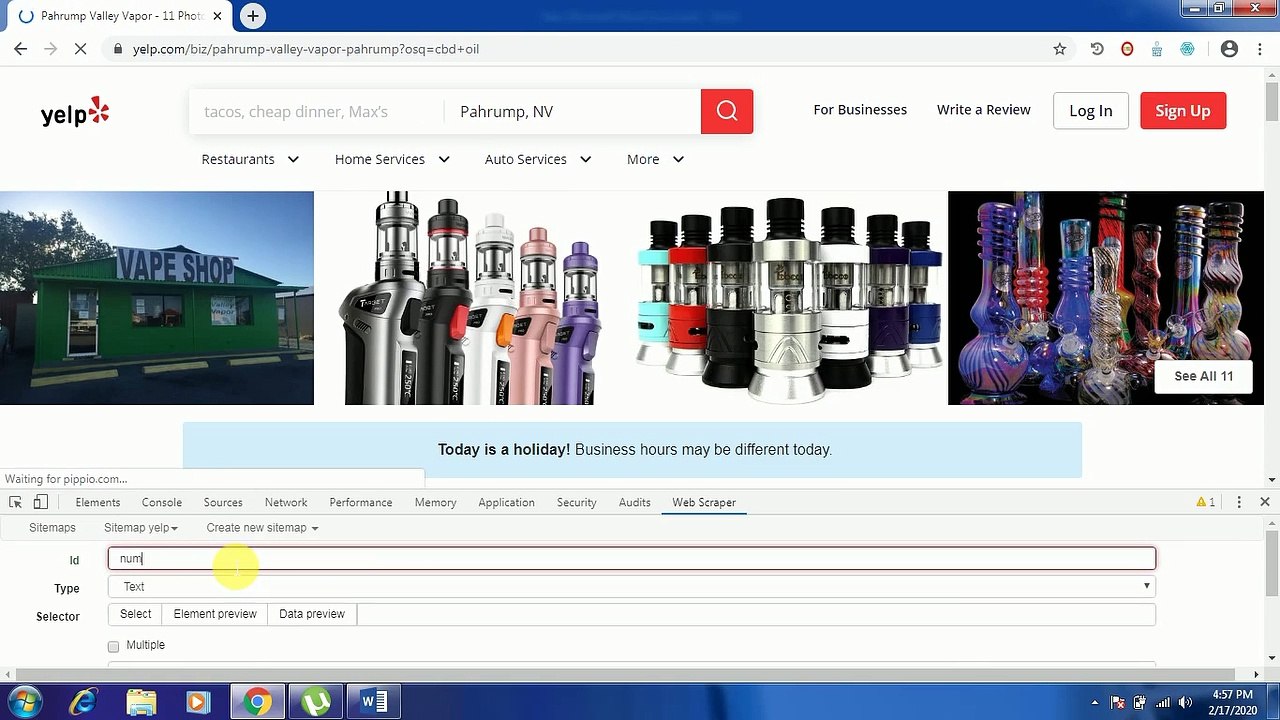The image size is (1280, 720).
Task: Open the selector Type dropdown
Action: 632,586
